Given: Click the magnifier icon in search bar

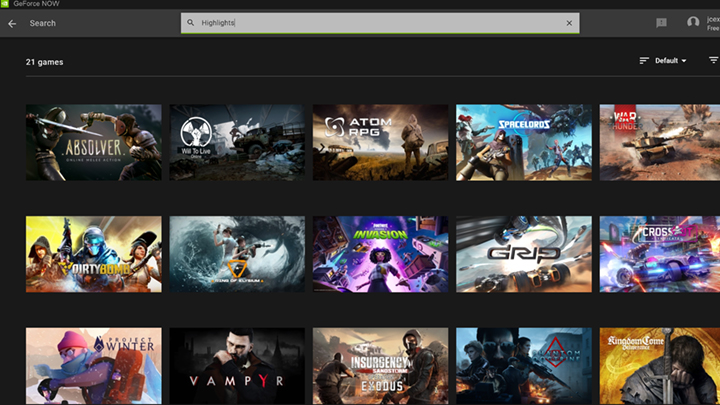Looking at the screenshot, I should coord(191,22).
